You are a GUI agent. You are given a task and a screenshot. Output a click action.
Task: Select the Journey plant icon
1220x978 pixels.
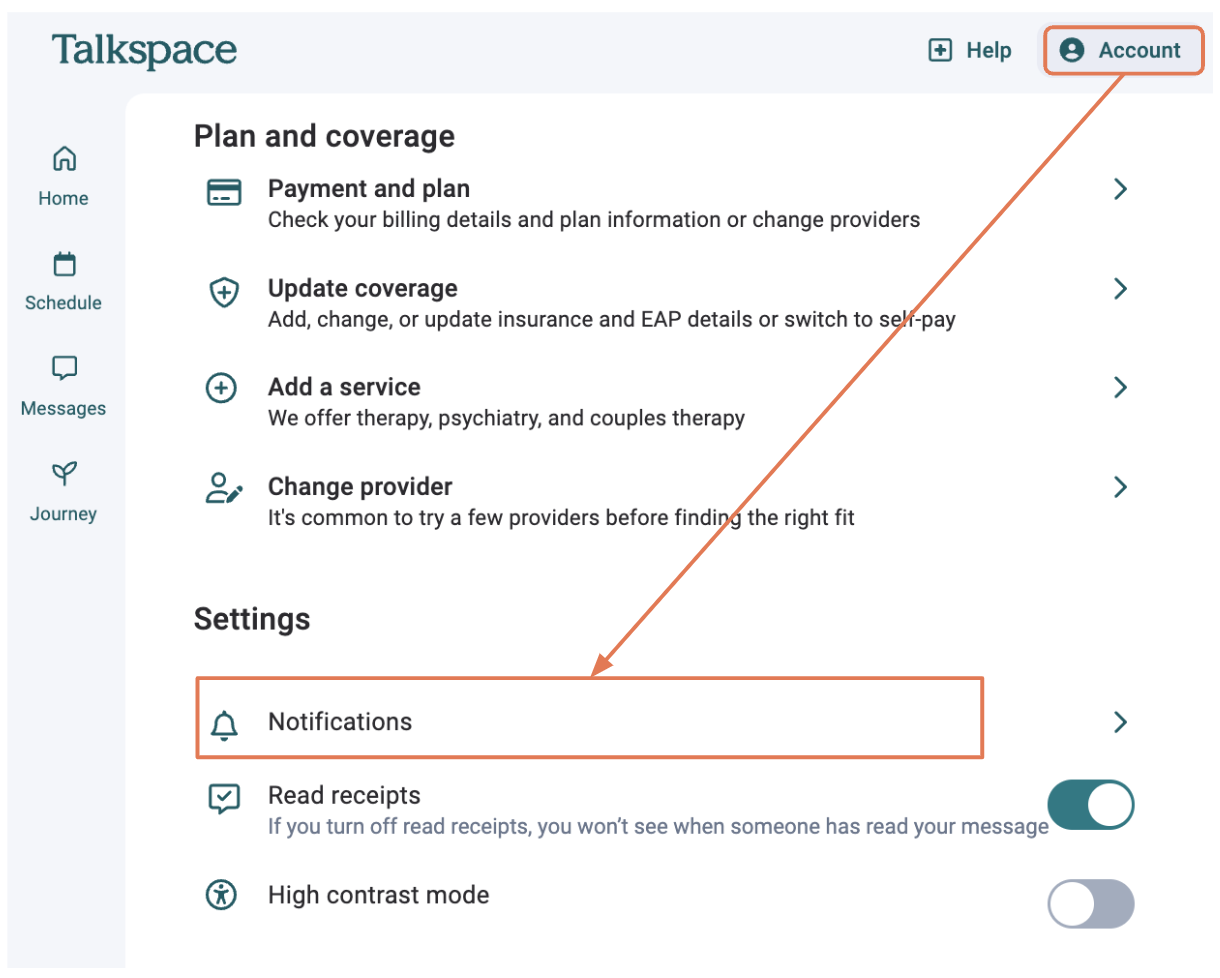63,473
